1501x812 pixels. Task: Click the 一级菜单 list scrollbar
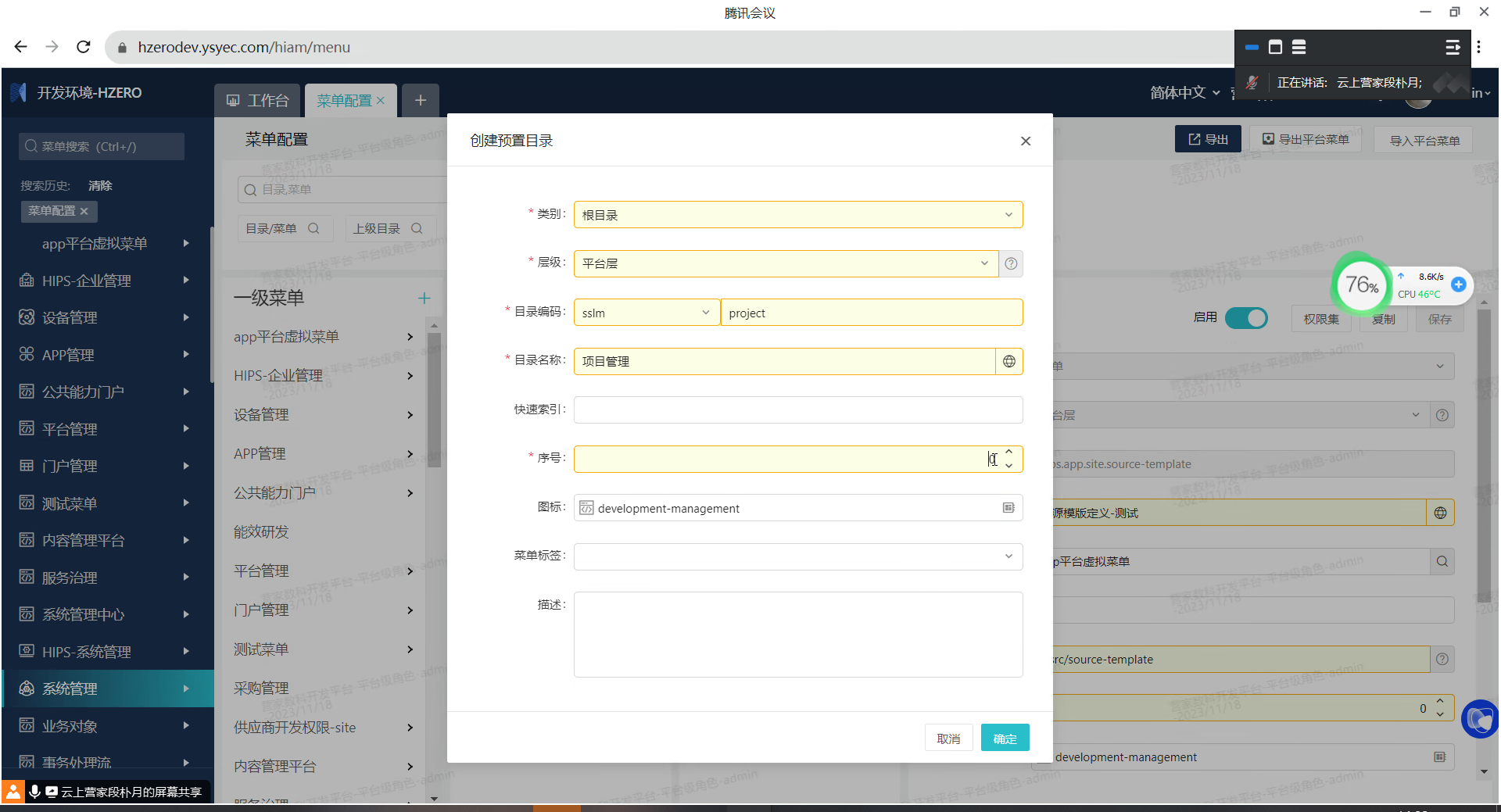pos(434,400)
